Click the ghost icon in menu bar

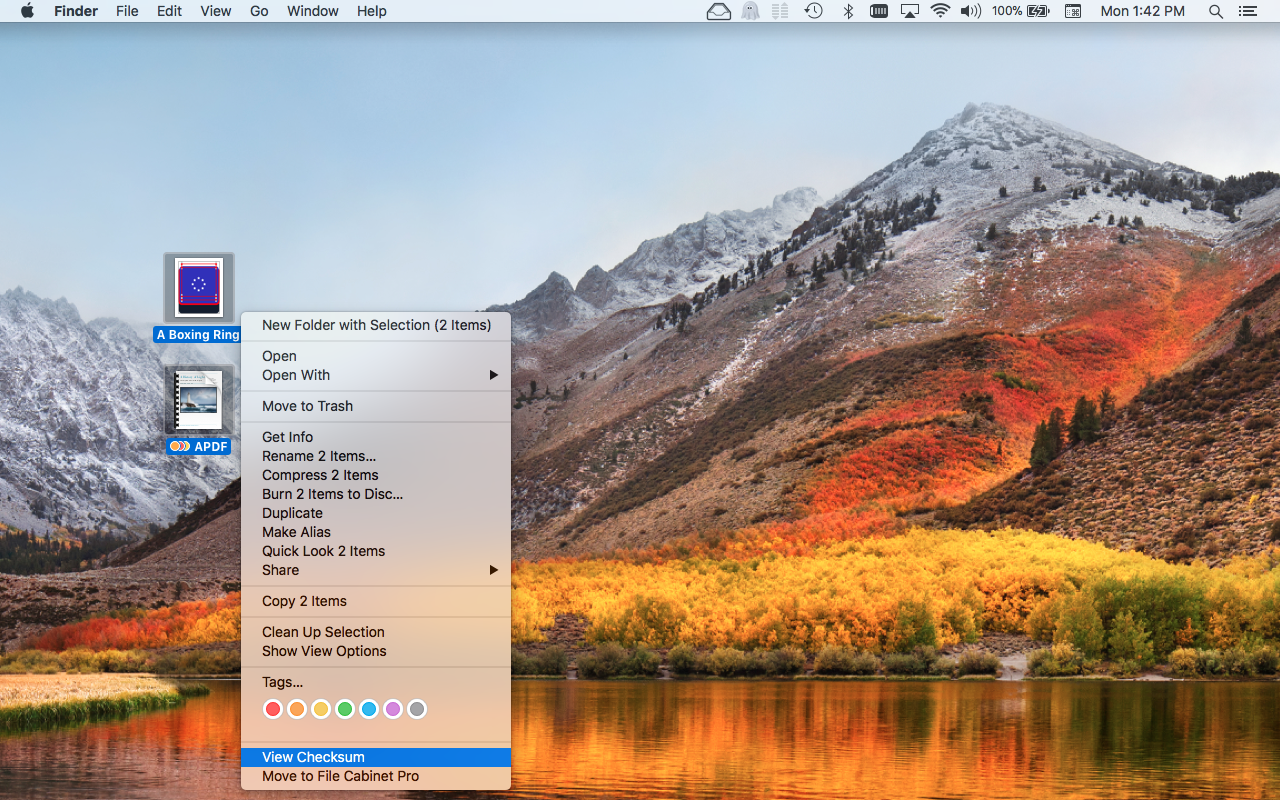pyautogui.click(x=750, y=11)
